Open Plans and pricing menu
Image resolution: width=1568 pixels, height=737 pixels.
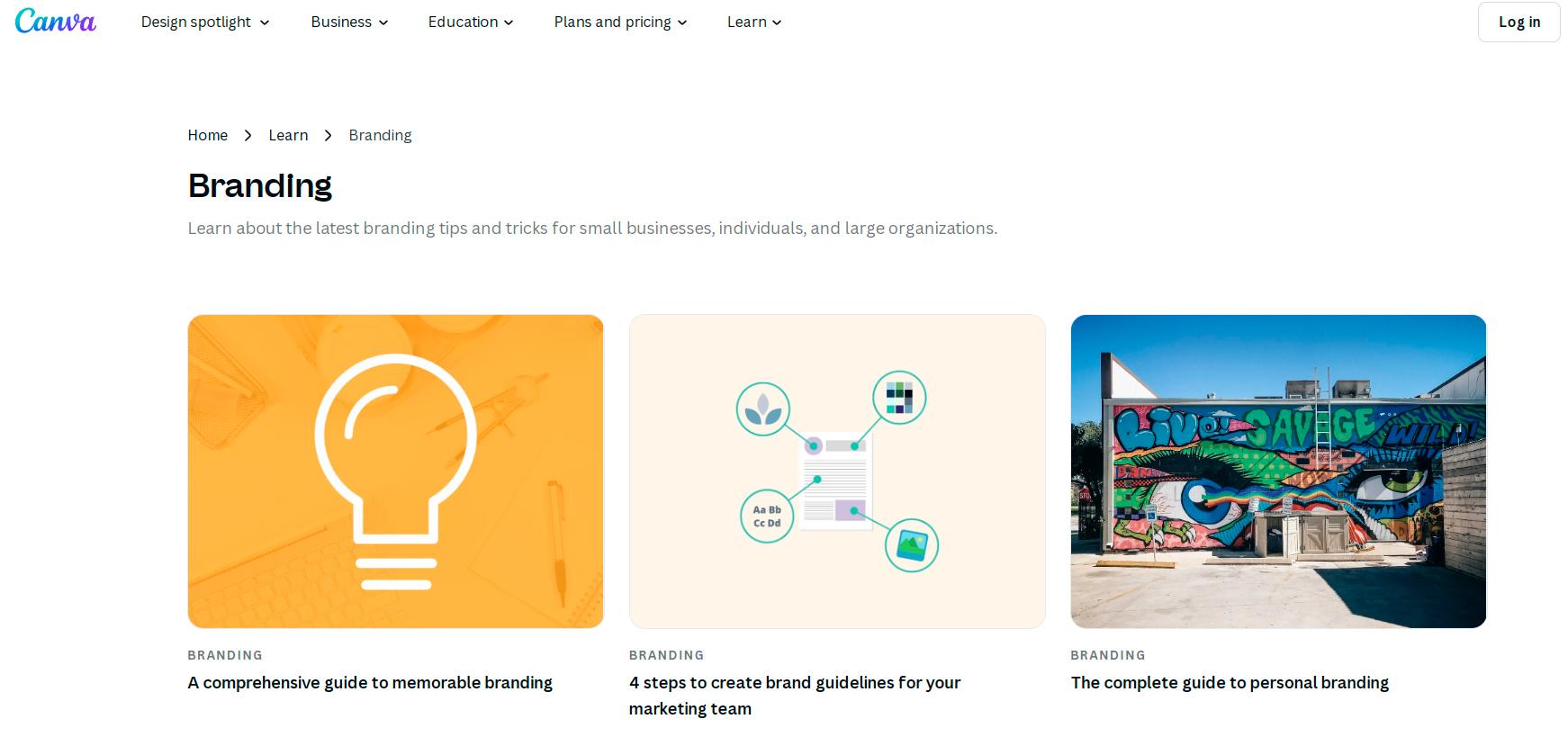(x=620, y=22)
